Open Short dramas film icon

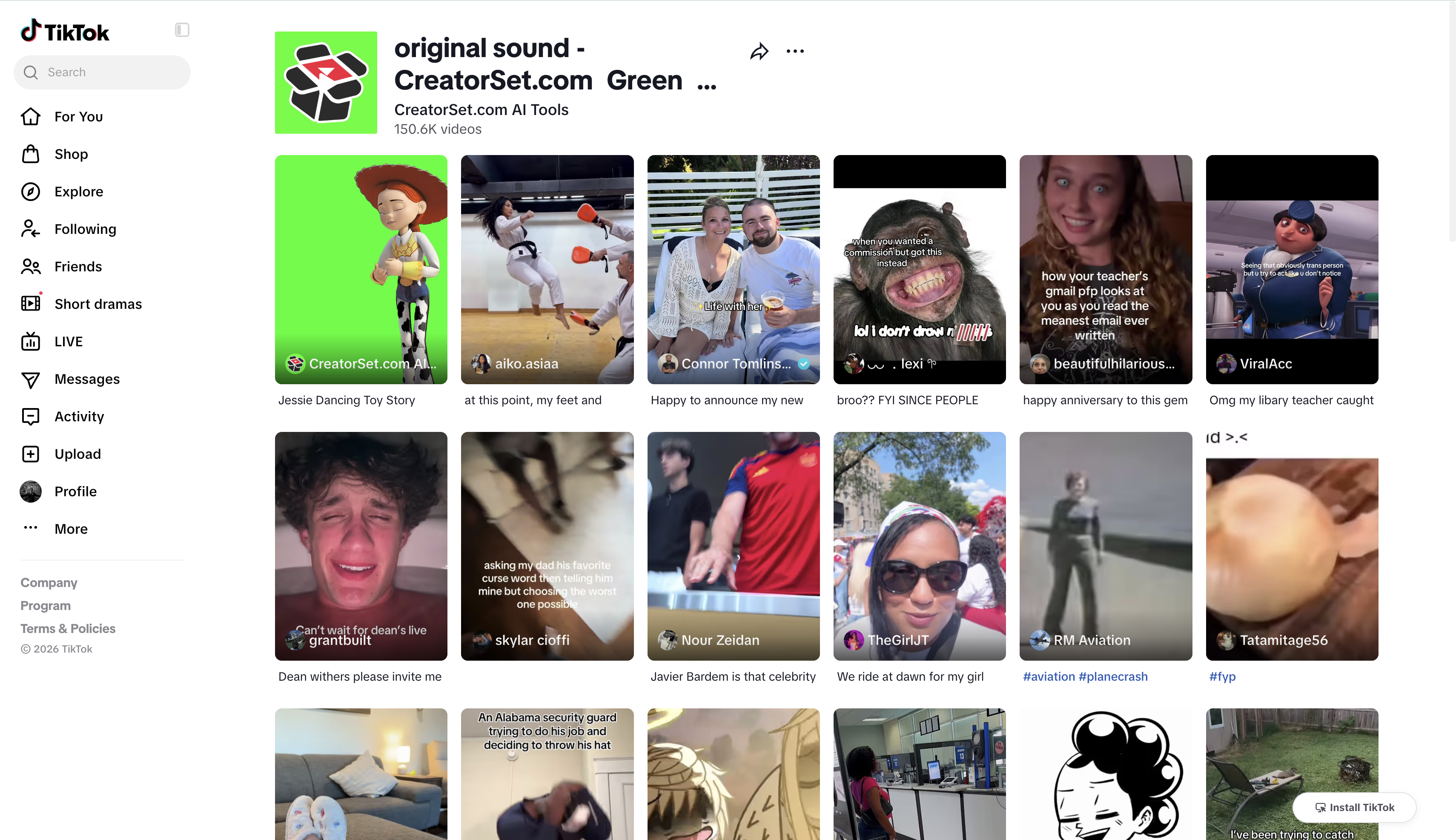[31, 304]
